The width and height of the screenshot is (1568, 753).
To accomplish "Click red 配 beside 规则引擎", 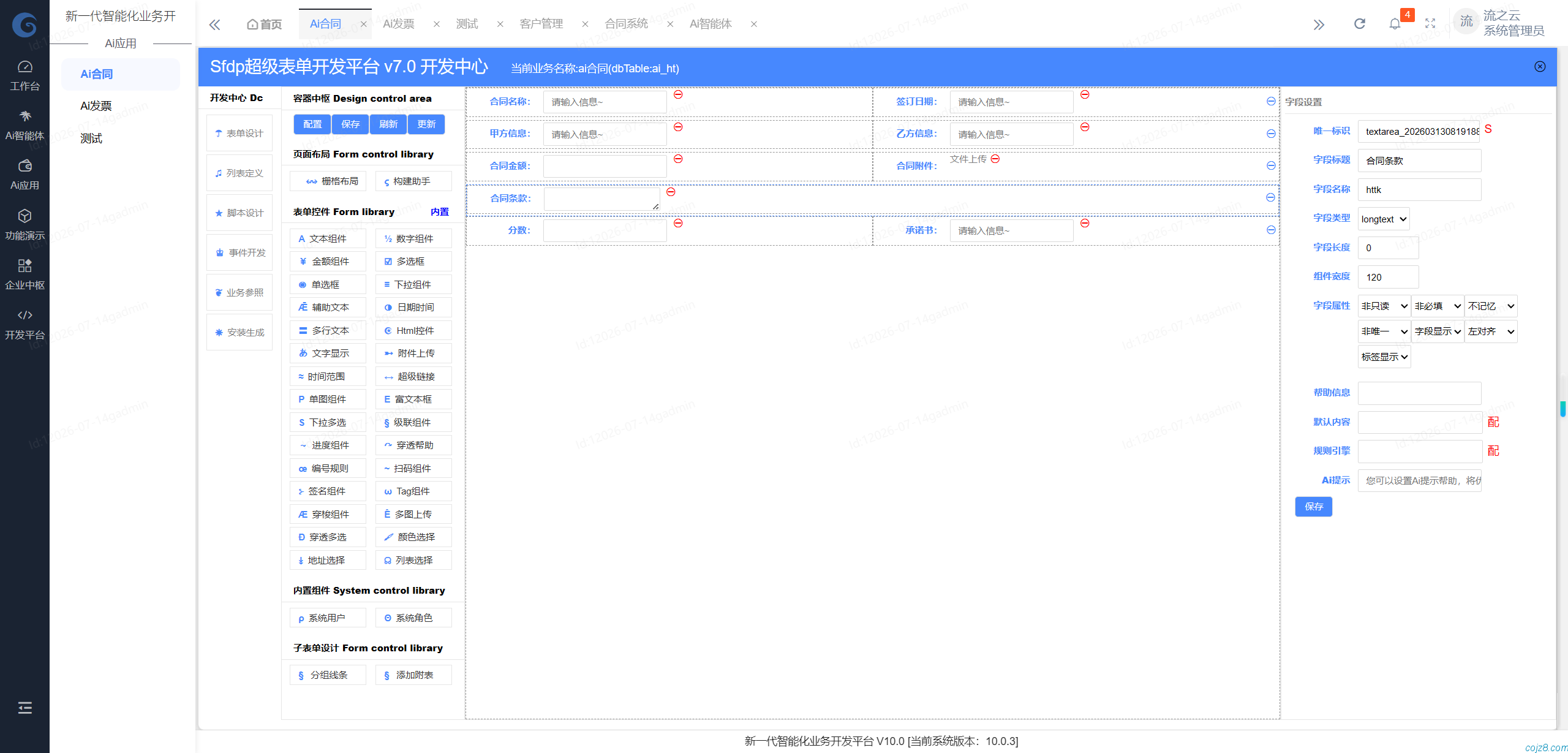I will pos(1493,451).
